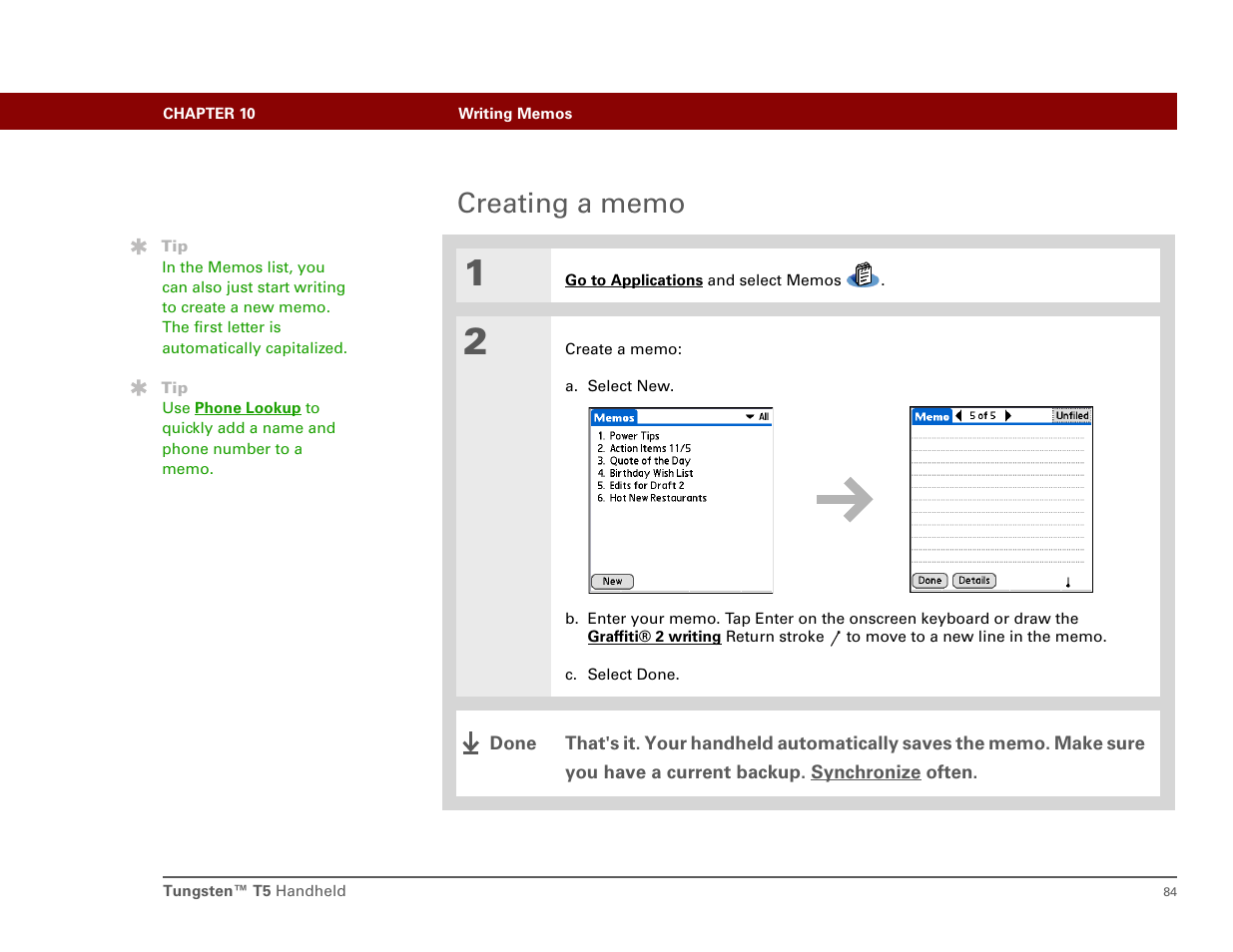Click the Synchronize link

point(865,772)
